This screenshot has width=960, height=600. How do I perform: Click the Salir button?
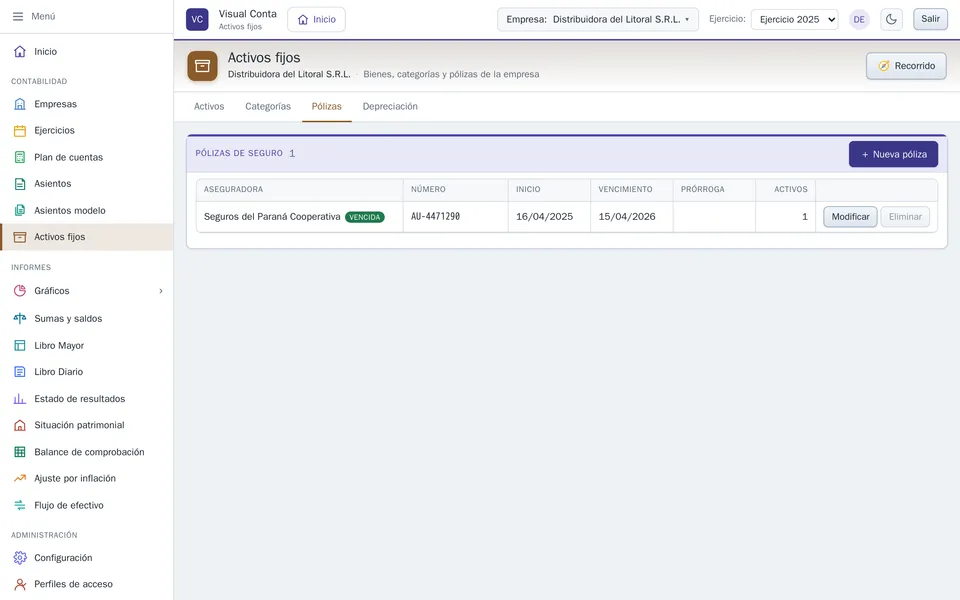pyautogui.click(x=930, y=19)
